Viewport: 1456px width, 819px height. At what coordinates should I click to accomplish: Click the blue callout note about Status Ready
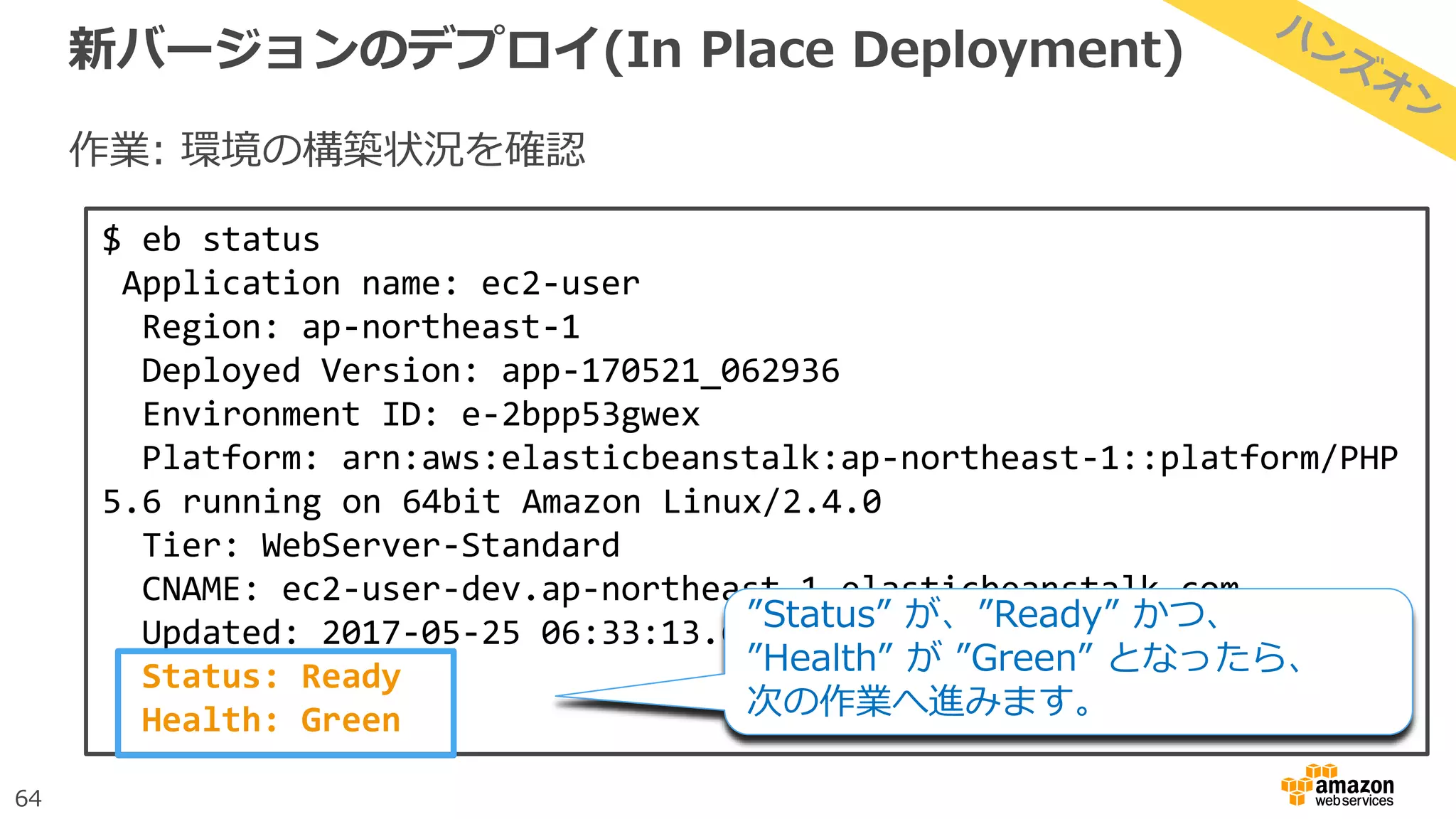[1067, 661]
